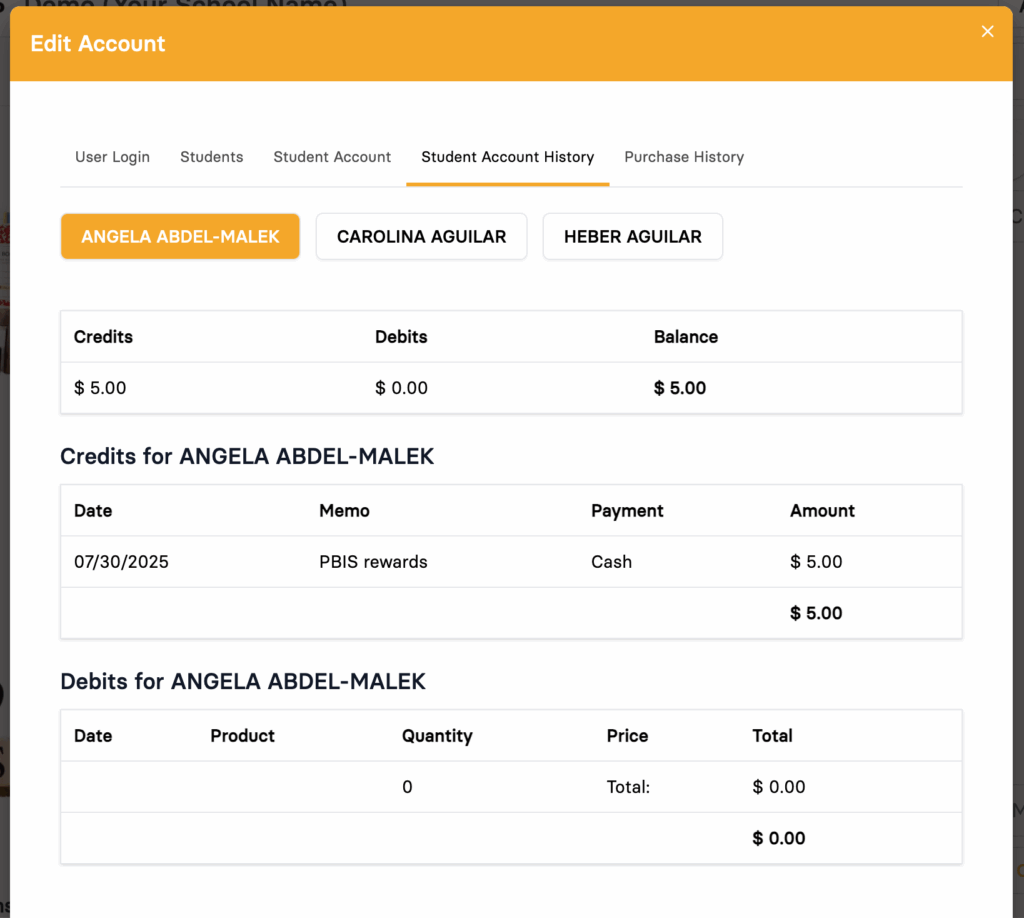This screenshot has height=918, width=1024.
Task: Open the Purchase History tab
Action: (684, 157)
